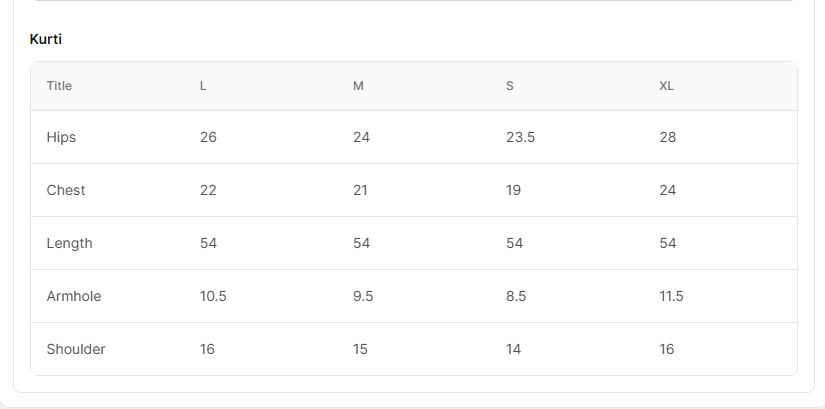This screenshot has height=409, width=825.
Task: Click the Shoulder value 15 for size M
Action: click(x=360, y=349)
